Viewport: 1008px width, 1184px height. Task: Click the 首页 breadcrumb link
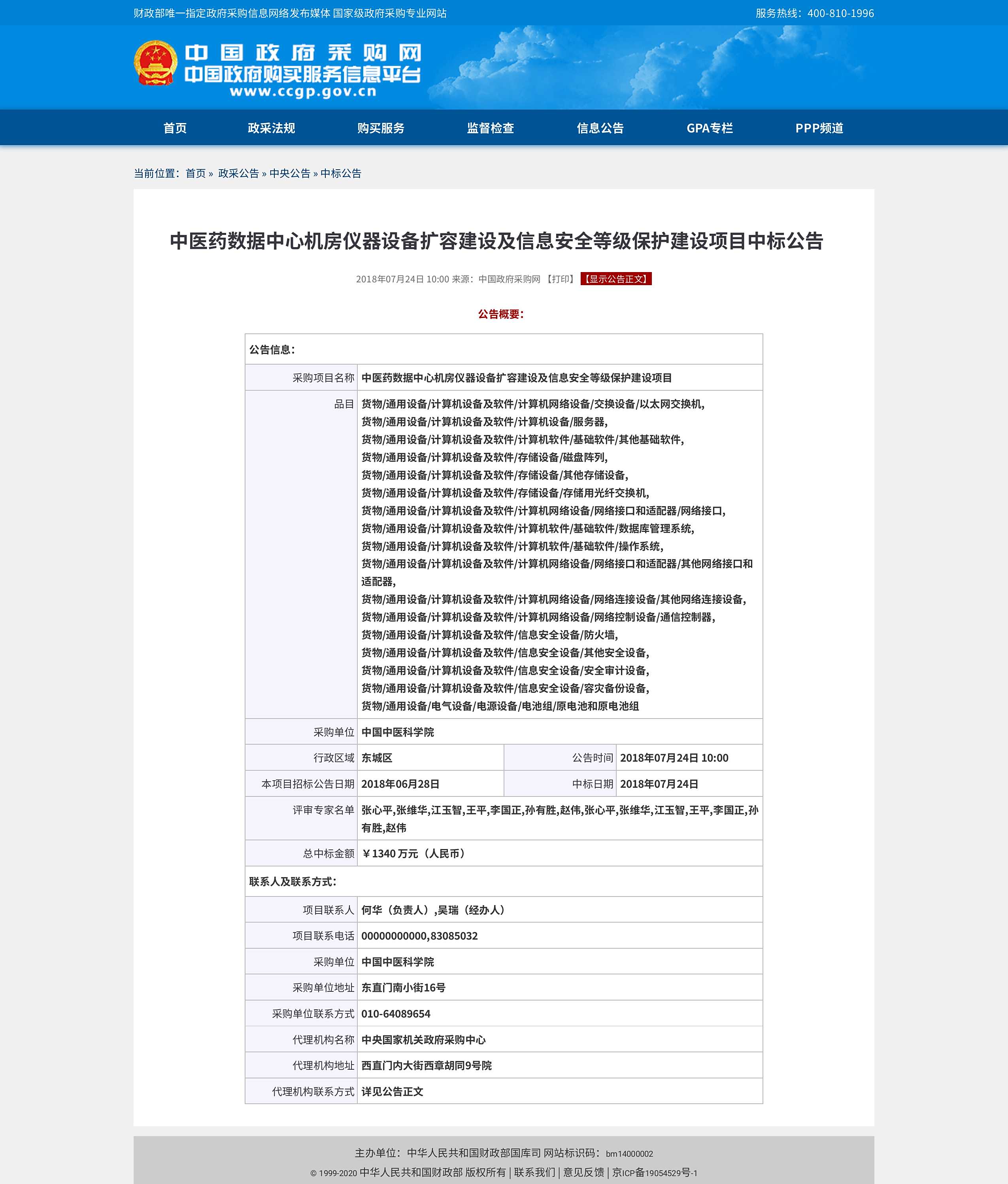[195, 173]
